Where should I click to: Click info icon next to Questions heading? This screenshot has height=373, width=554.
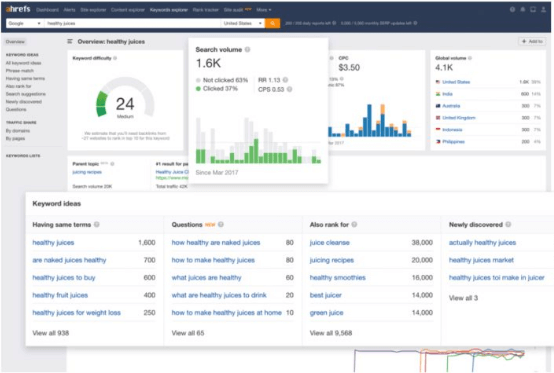[x=221, y=224]
